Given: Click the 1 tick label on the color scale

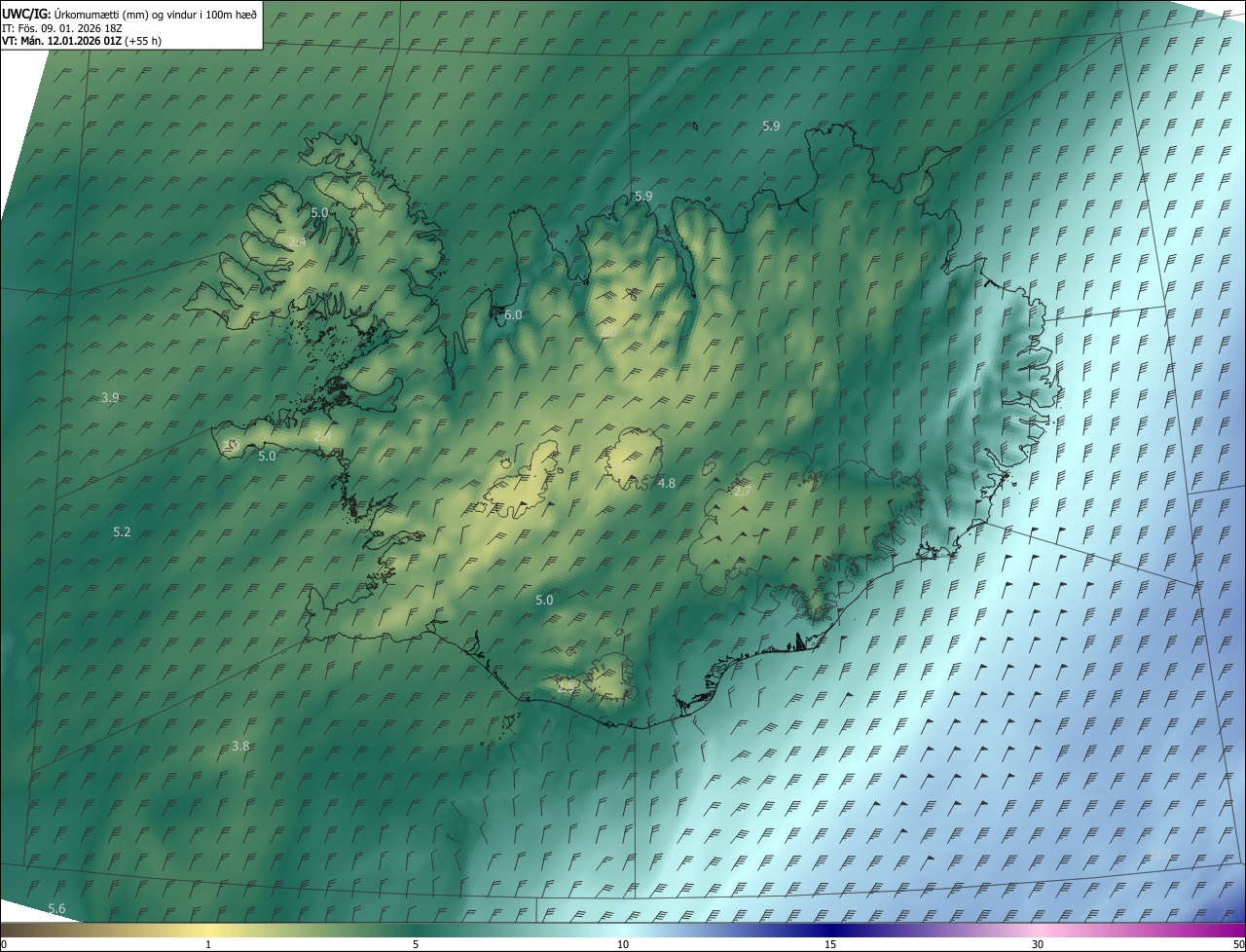Looking at the screenshot, I should tap(208, 944).
